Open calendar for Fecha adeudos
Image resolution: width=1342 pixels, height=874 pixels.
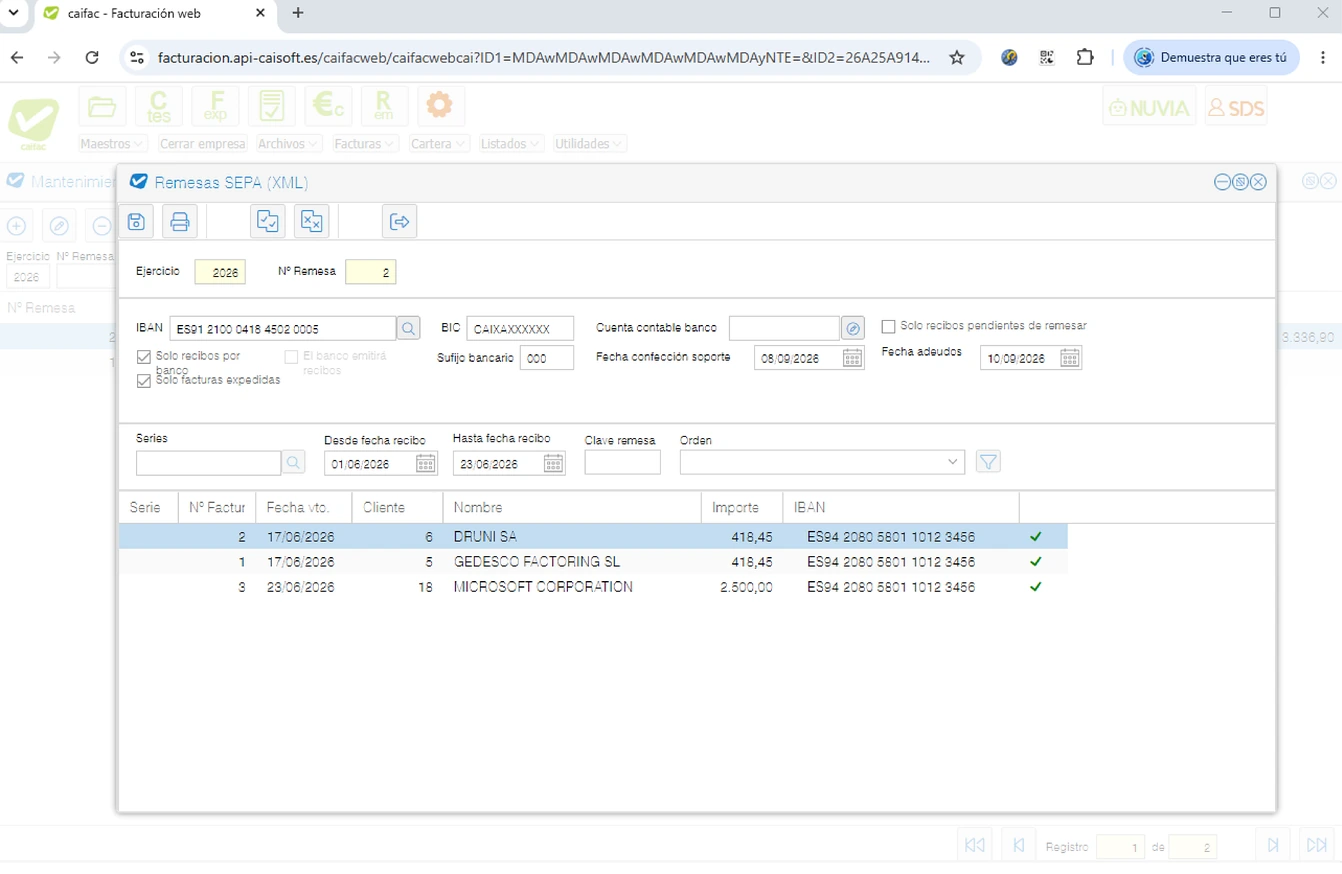1069,358
